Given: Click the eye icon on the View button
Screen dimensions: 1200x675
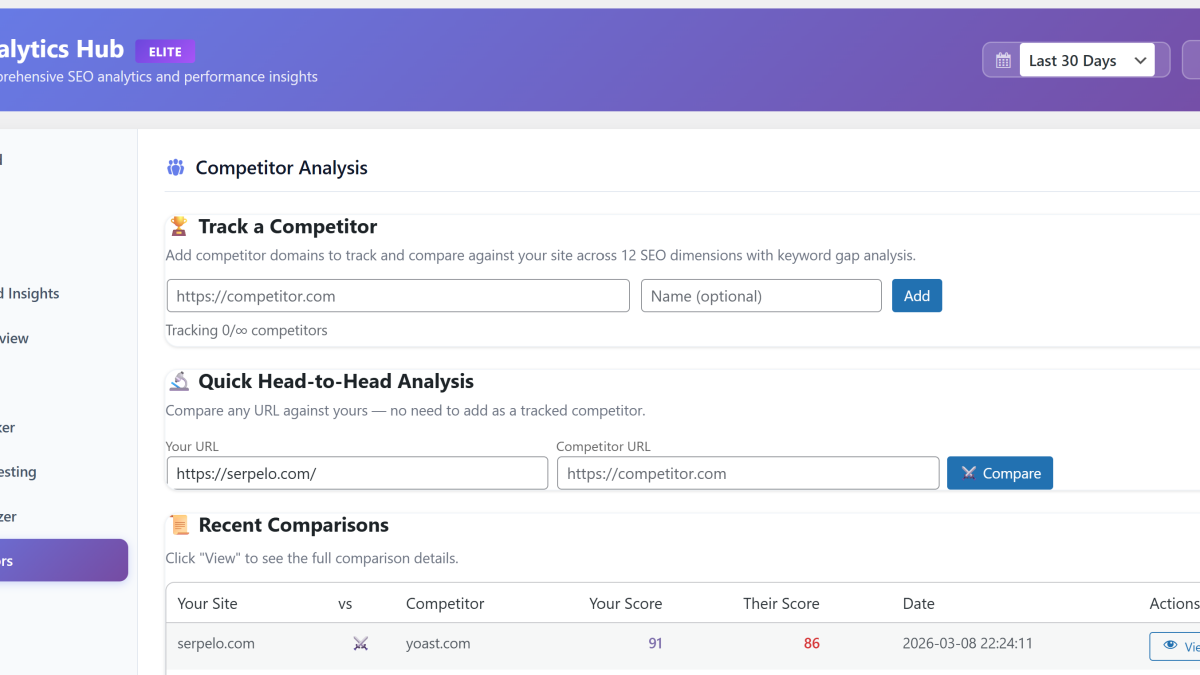Looking at the screenshot, I should tap(1168, 645).
